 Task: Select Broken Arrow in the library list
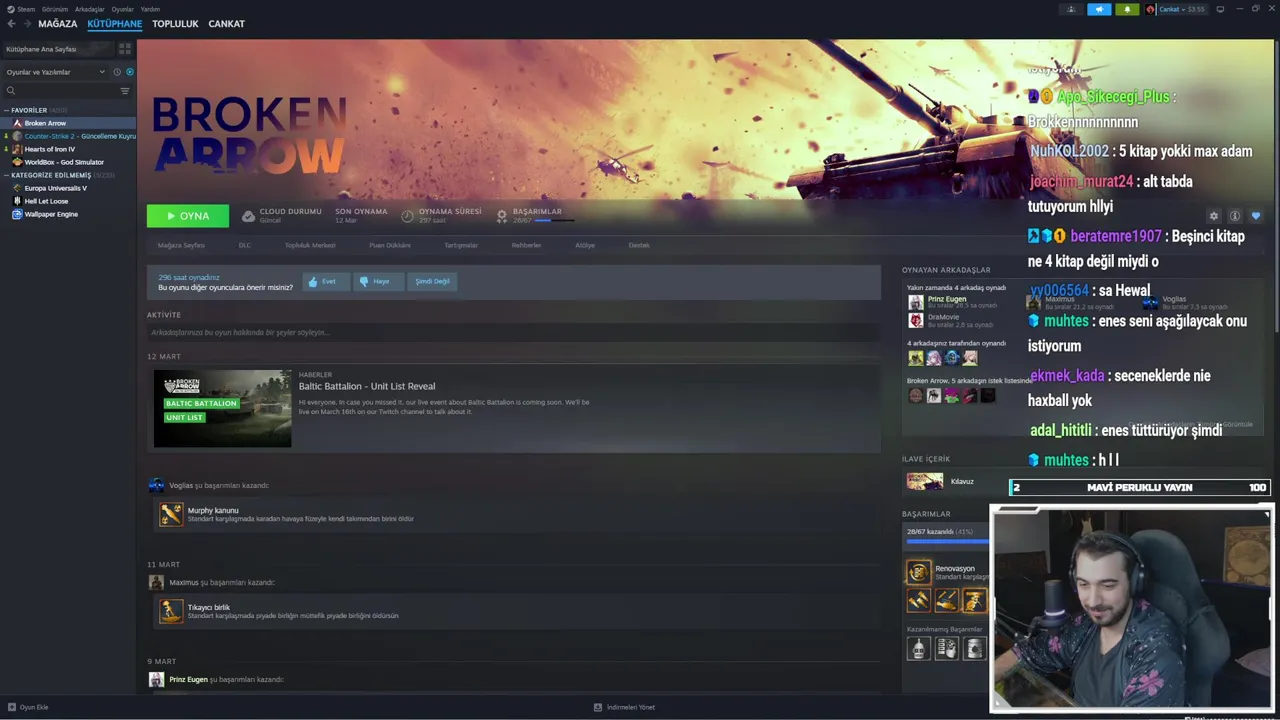68,123
